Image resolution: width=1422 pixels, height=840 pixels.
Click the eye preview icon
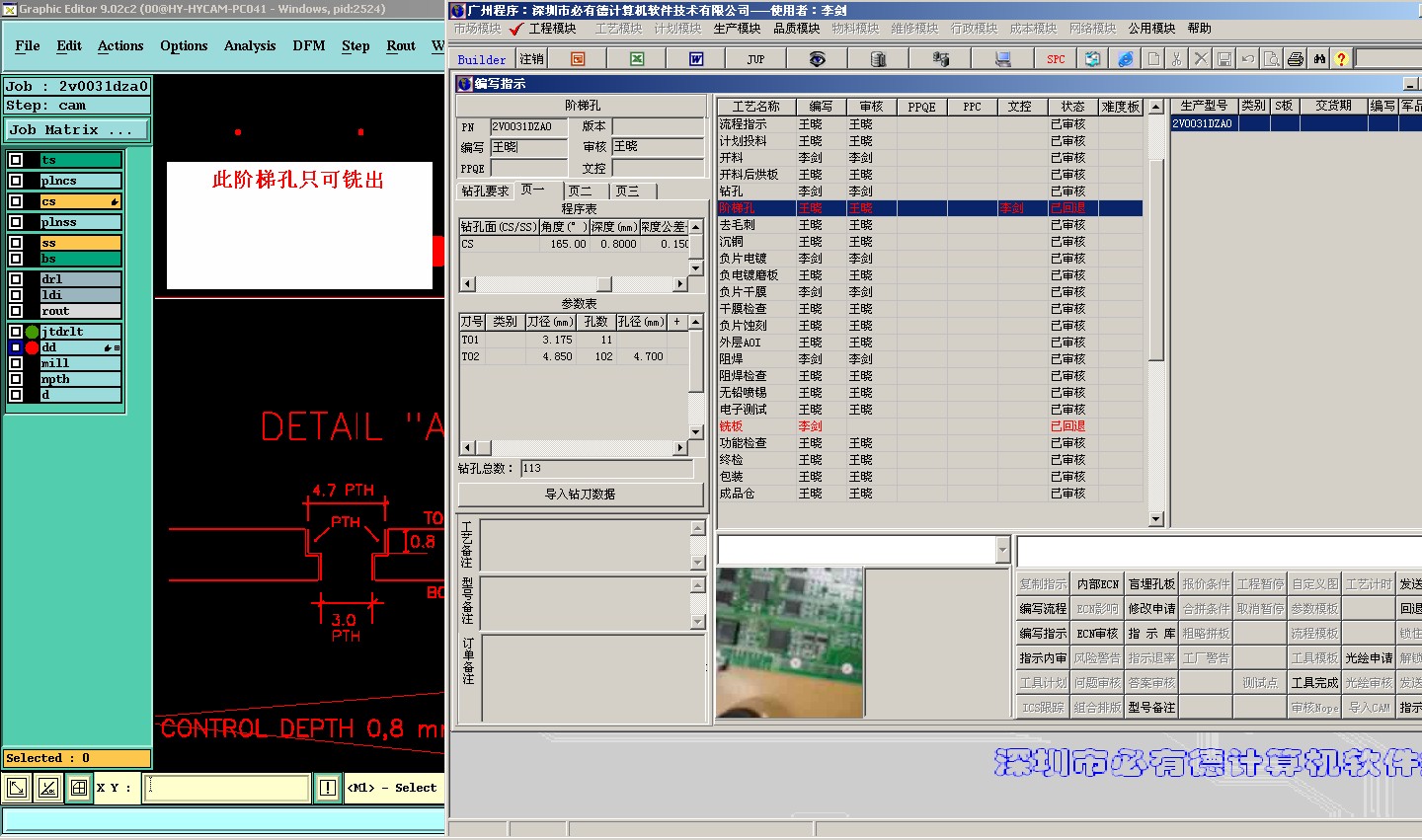[817, 59]
